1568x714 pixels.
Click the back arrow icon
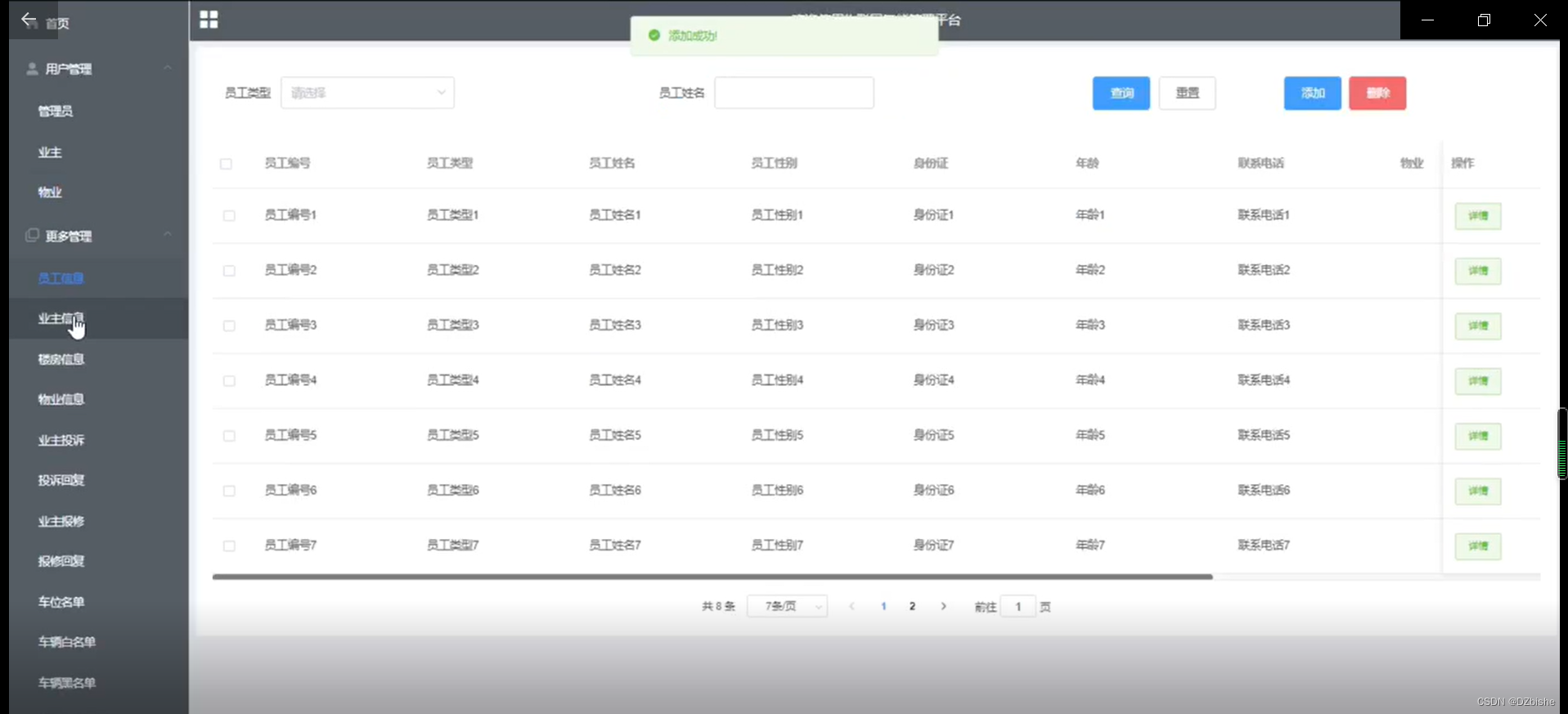(x=29, y=20)
